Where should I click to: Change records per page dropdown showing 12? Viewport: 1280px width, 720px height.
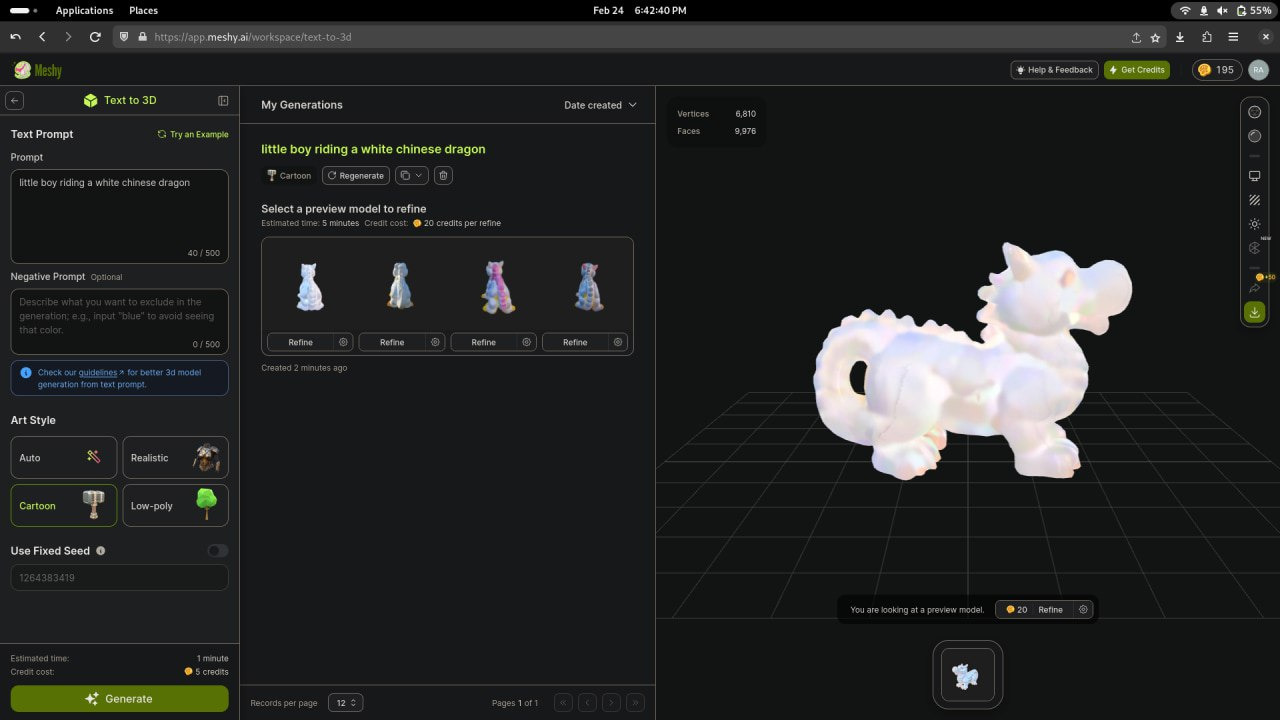click(x=346, y=703)
